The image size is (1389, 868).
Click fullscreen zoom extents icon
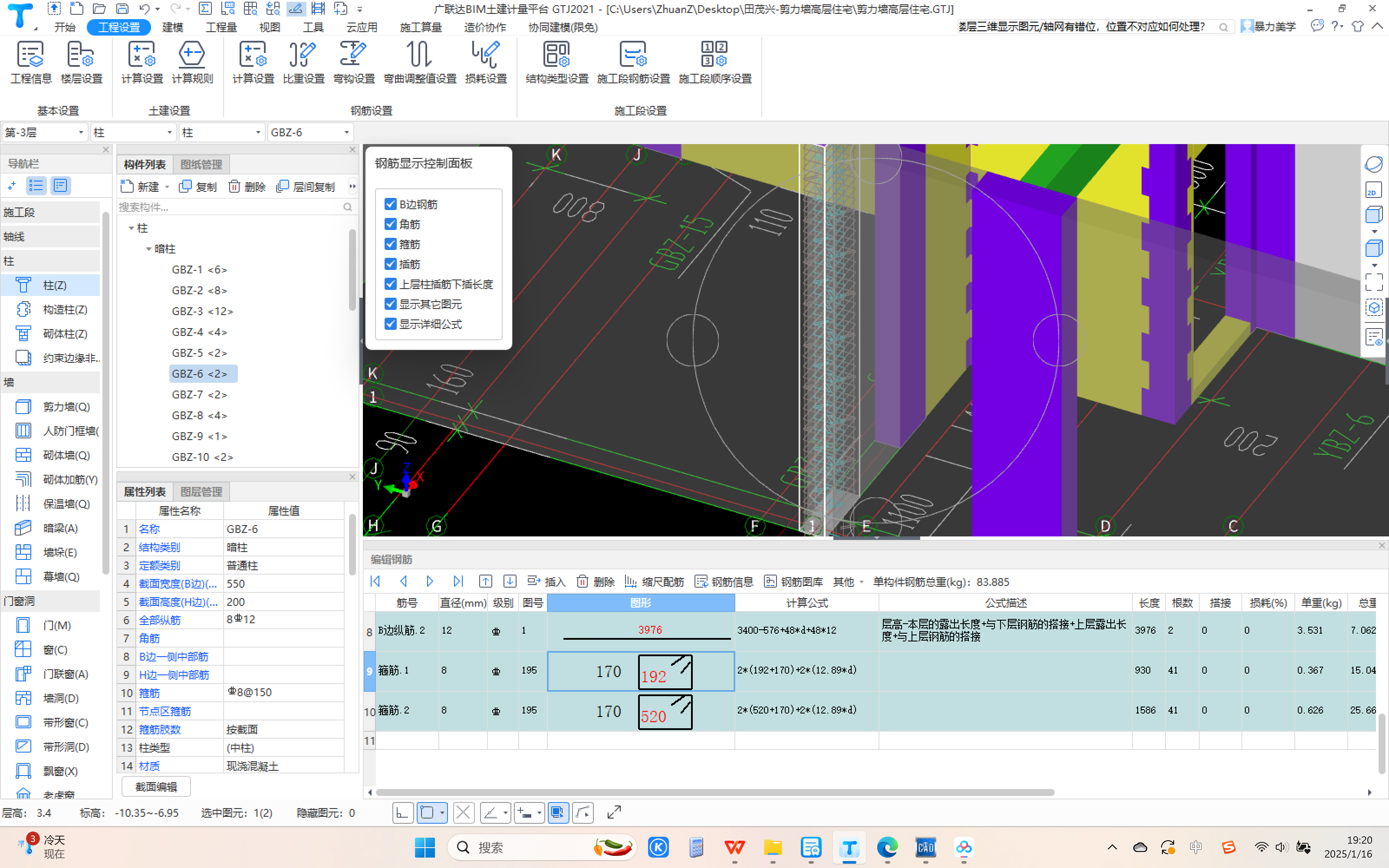[x=1373, y=282]
